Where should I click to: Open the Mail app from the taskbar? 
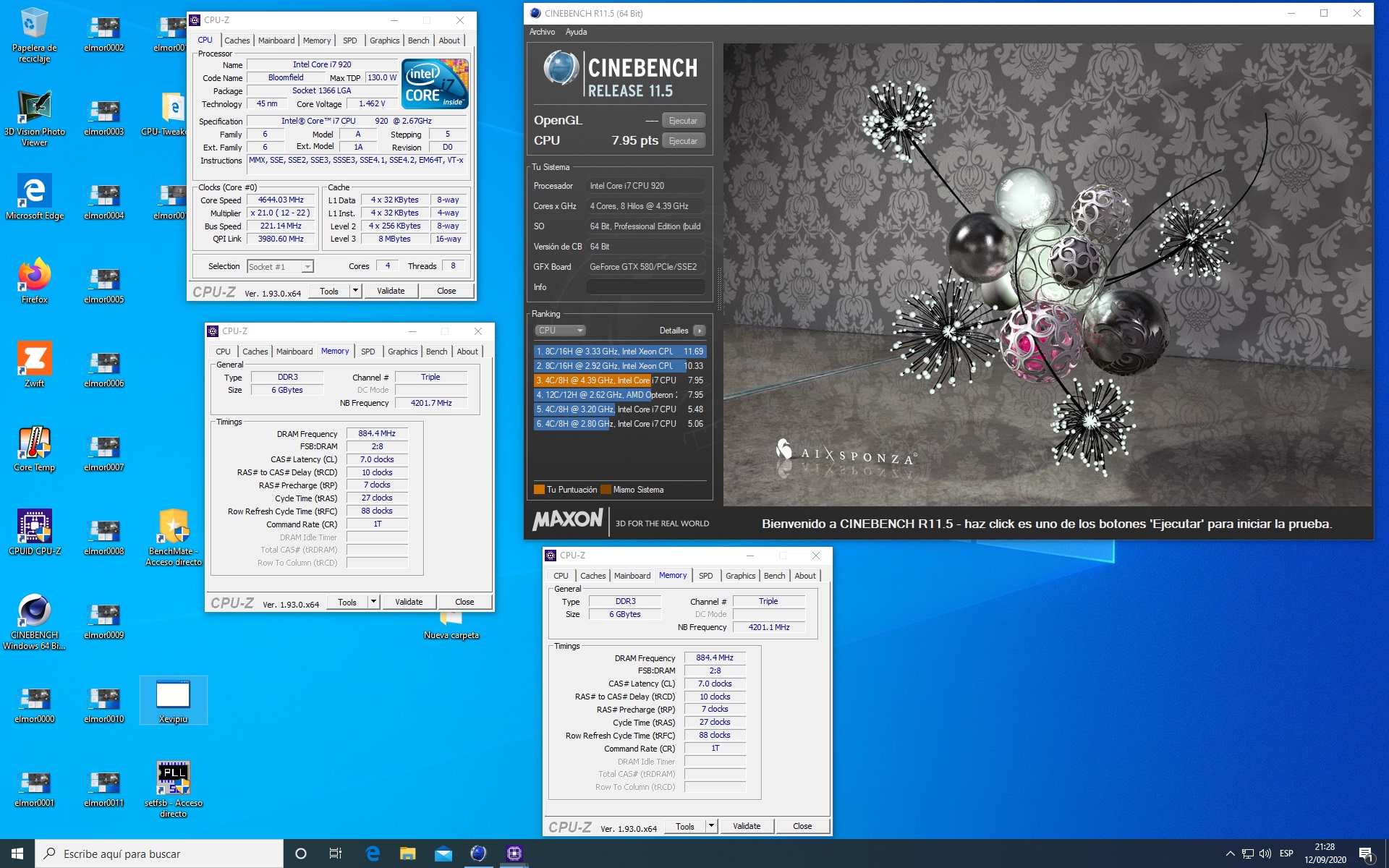[x=443, y=854]
